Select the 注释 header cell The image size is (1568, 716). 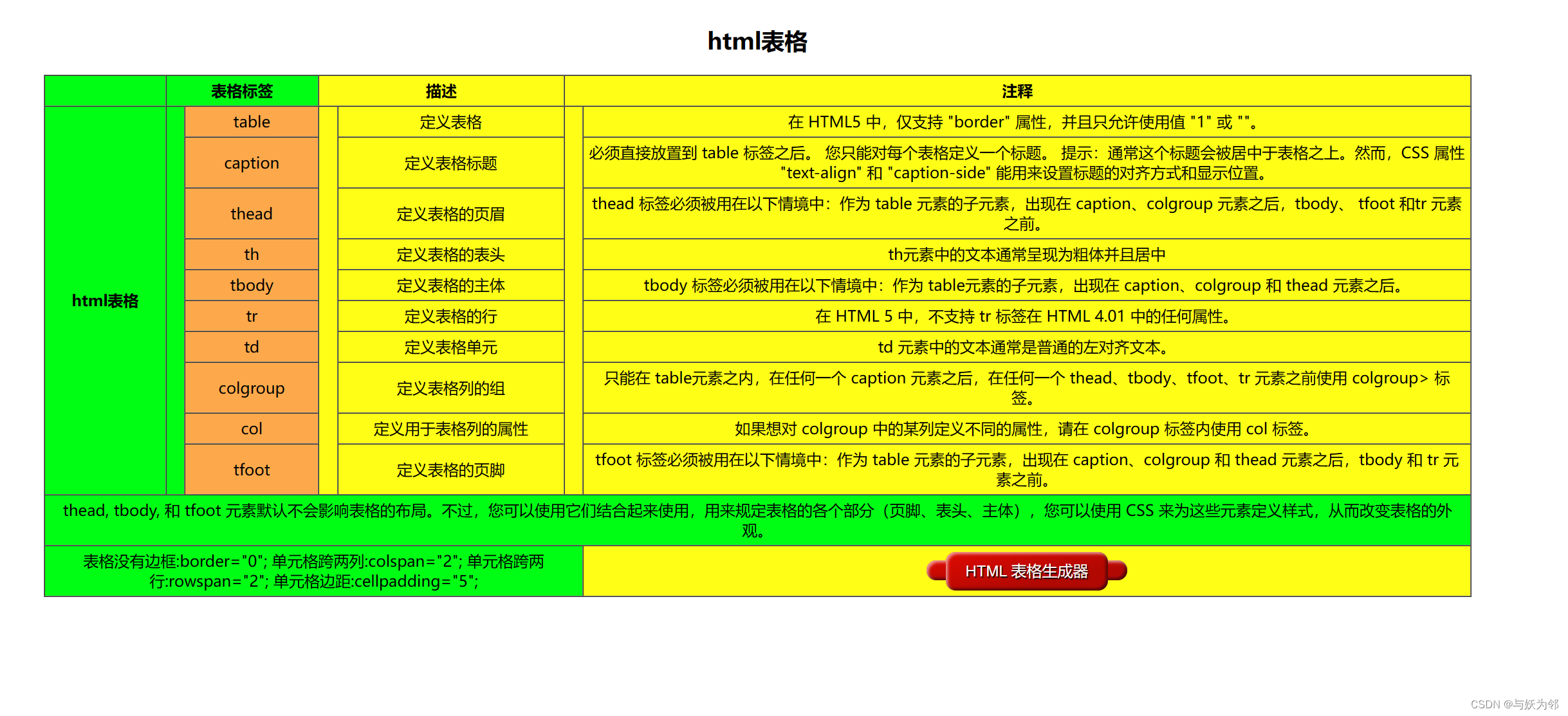(x=1017, y=91)
